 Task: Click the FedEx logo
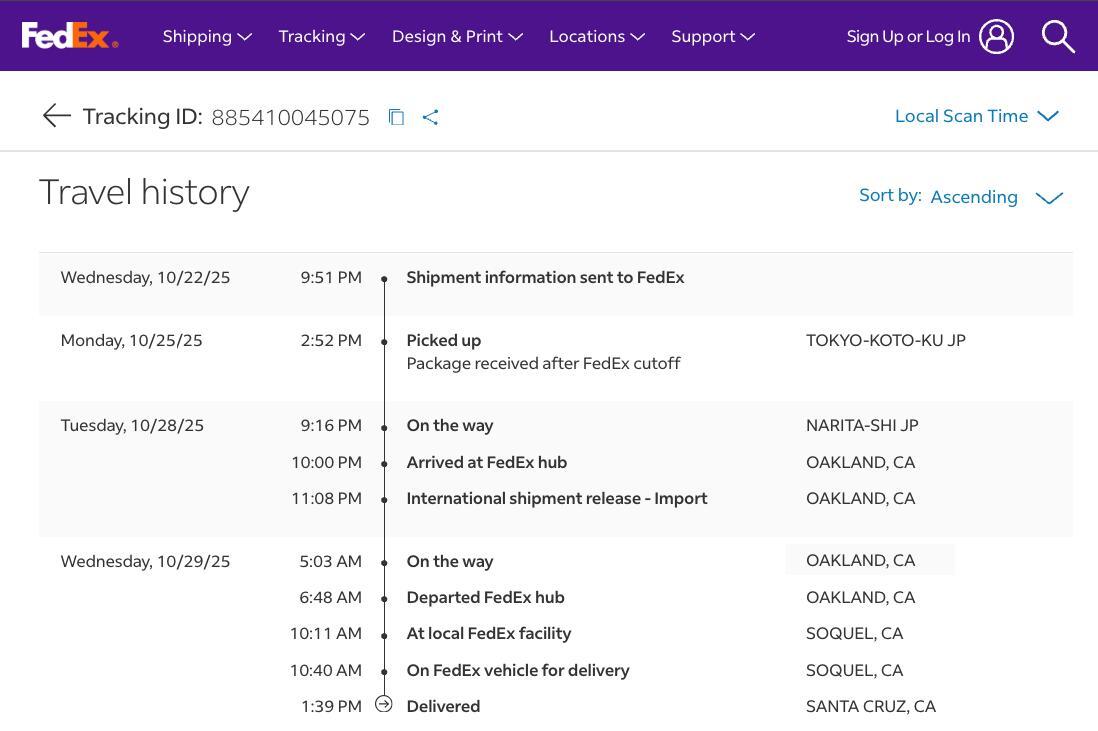69,36
